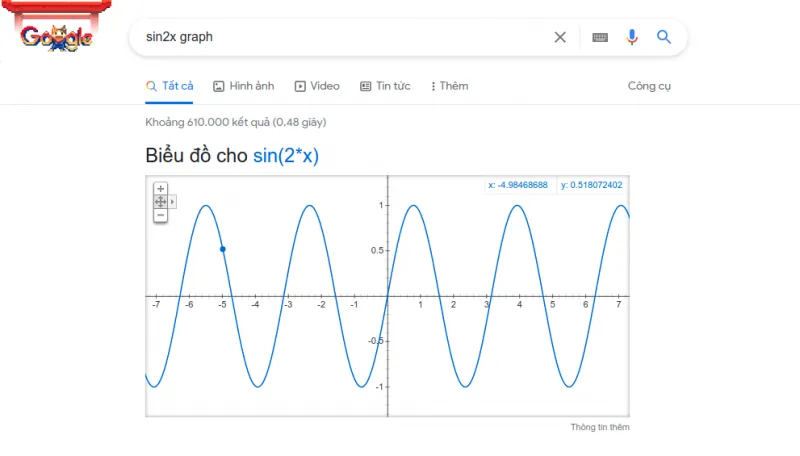Click in the sin2x graph search field

click(x=342, y=37)
